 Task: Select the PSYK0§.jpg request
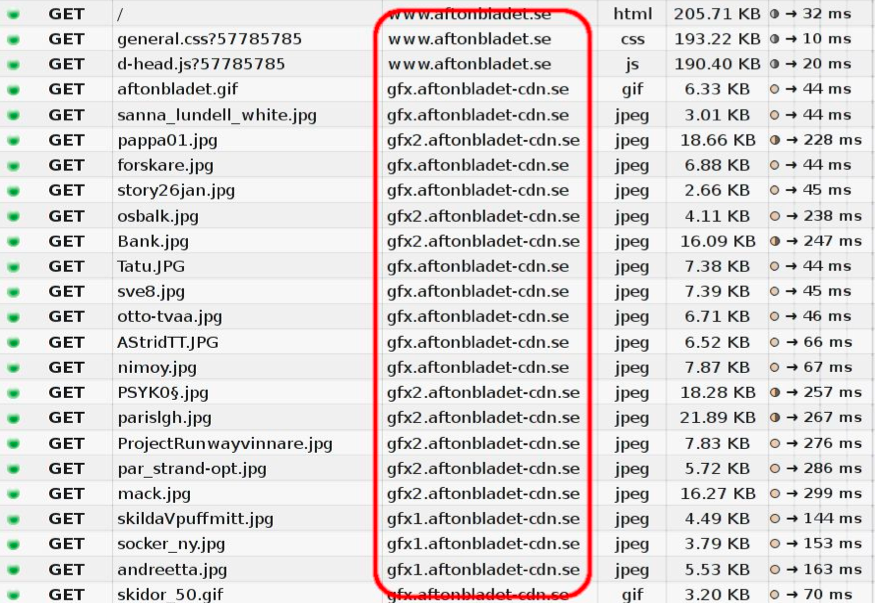pyautogui.click(x=163, y=393)
